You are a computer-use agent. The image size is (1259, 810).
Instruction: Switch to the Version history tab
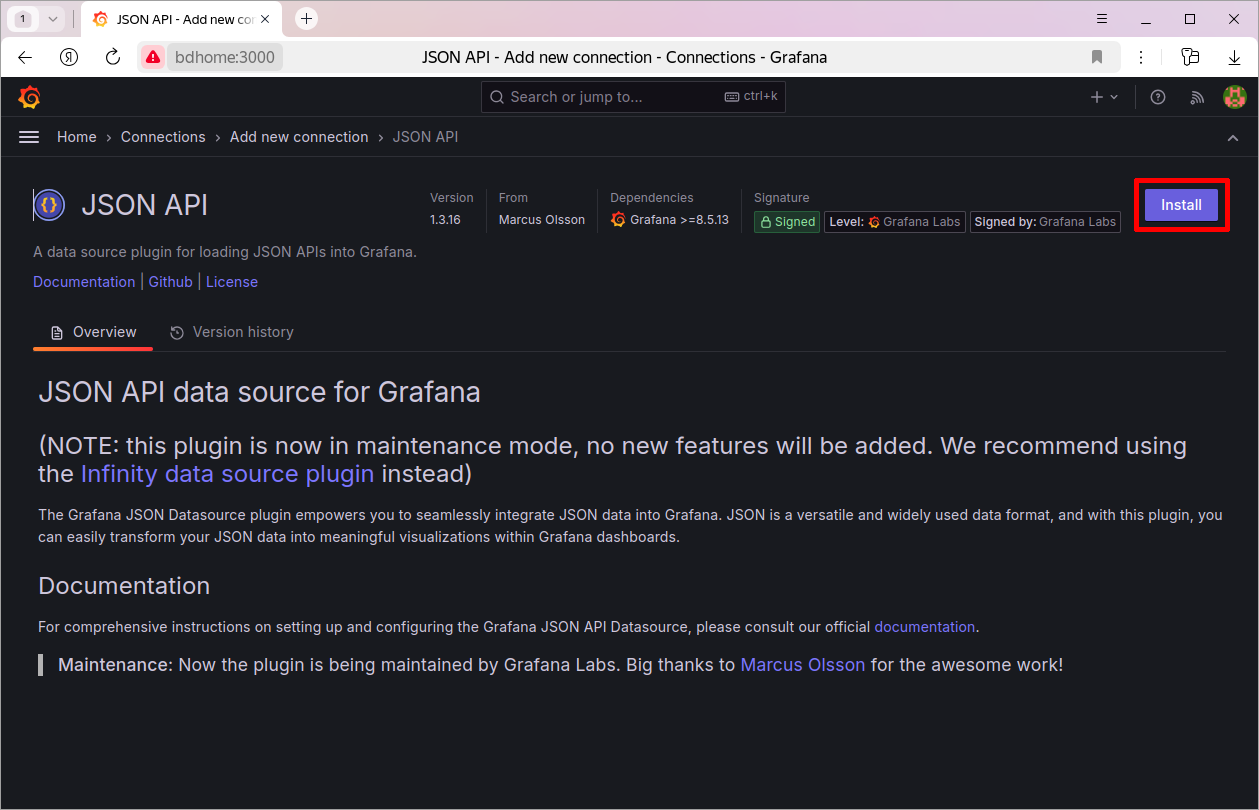[231, 332]
